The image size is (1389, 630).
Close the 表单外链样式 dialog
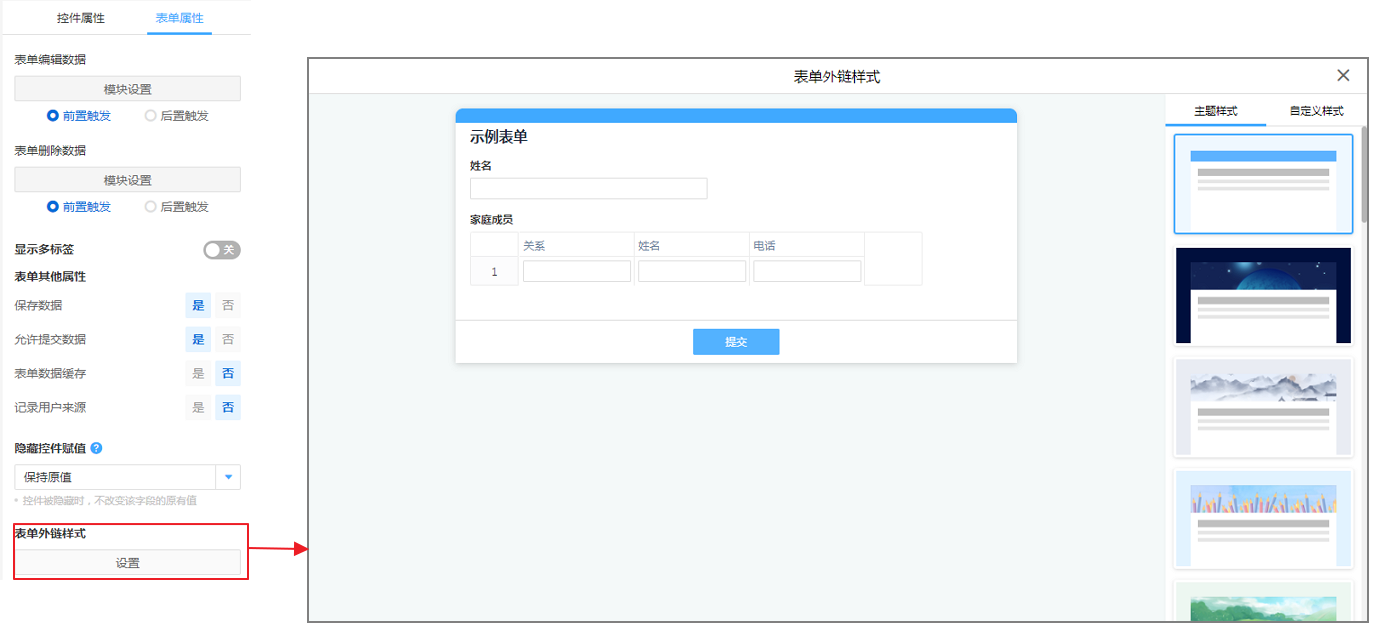(x=1343, y=76)
